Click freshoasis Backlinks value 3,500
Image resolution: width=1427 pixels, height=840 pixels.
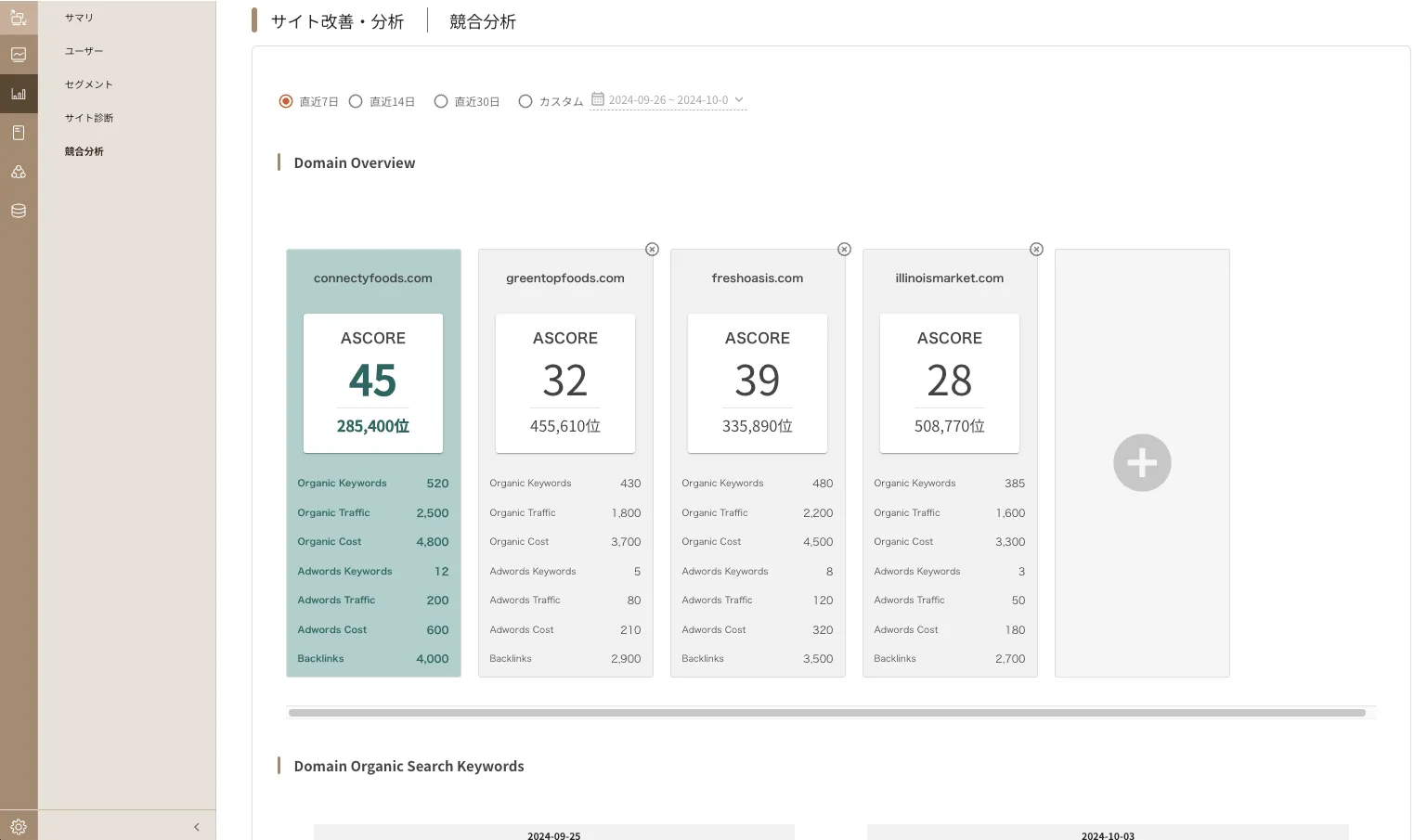(818, 659)
